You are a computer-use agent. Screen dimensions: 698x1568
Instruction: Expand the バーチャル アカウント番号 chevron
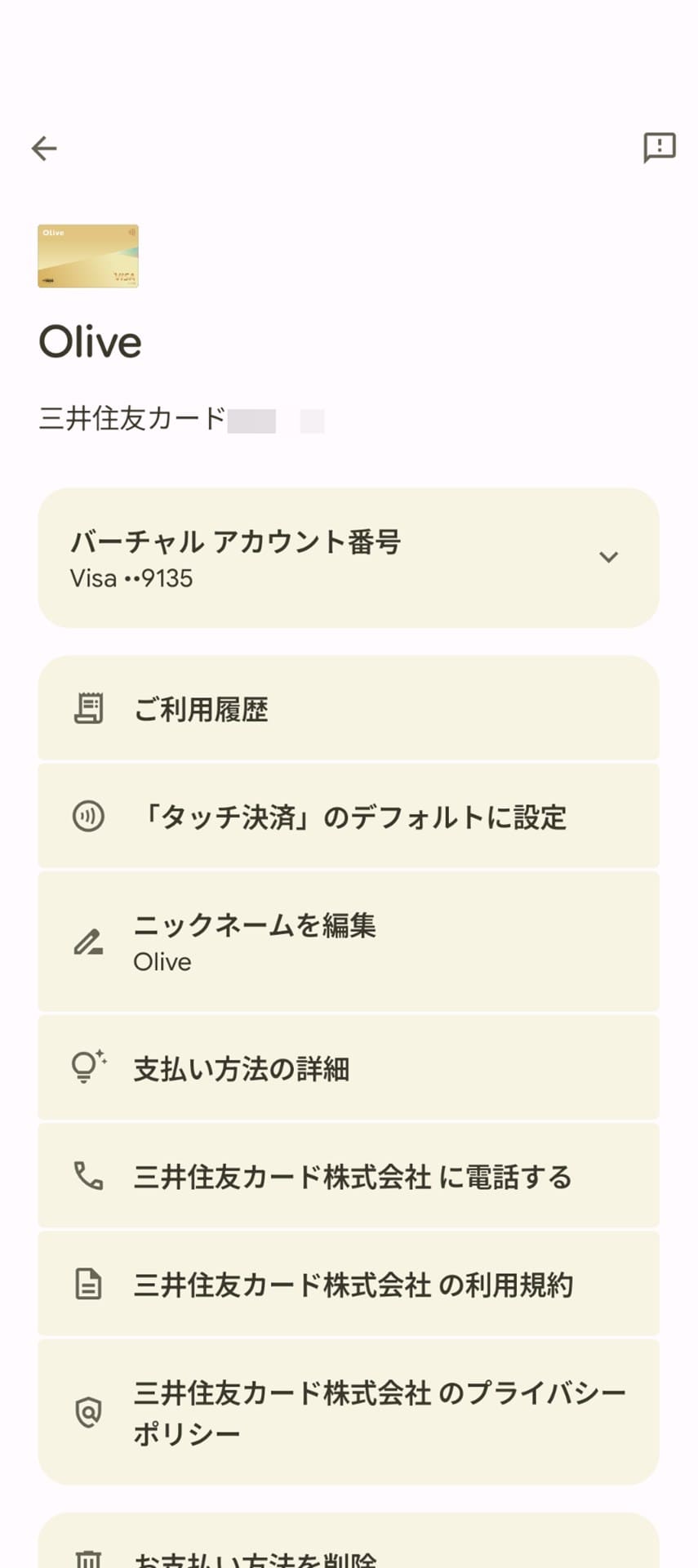pyautogui.click(x=608, y=558)
